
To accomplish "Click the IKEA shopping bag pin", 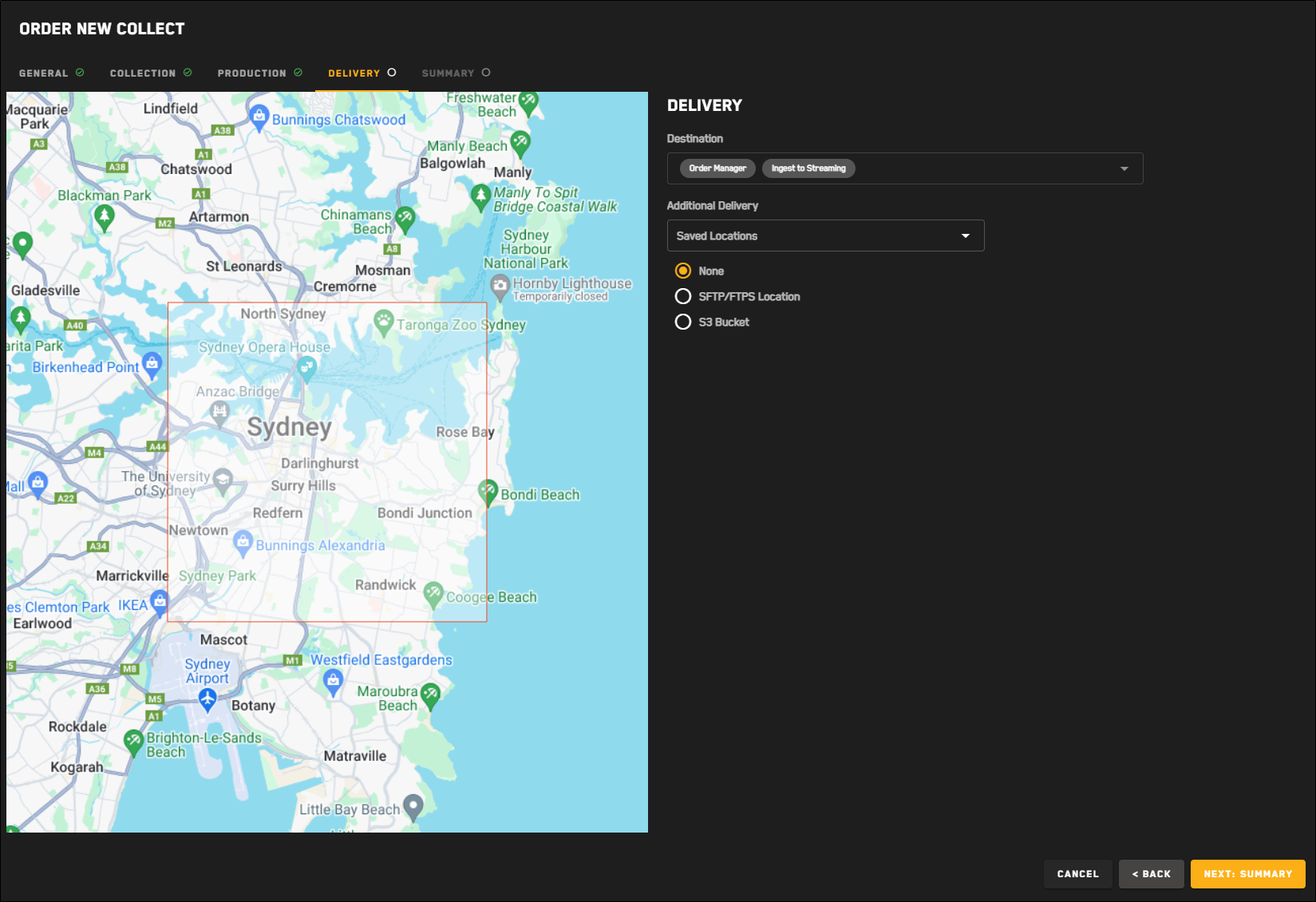I will pos(160,601).
